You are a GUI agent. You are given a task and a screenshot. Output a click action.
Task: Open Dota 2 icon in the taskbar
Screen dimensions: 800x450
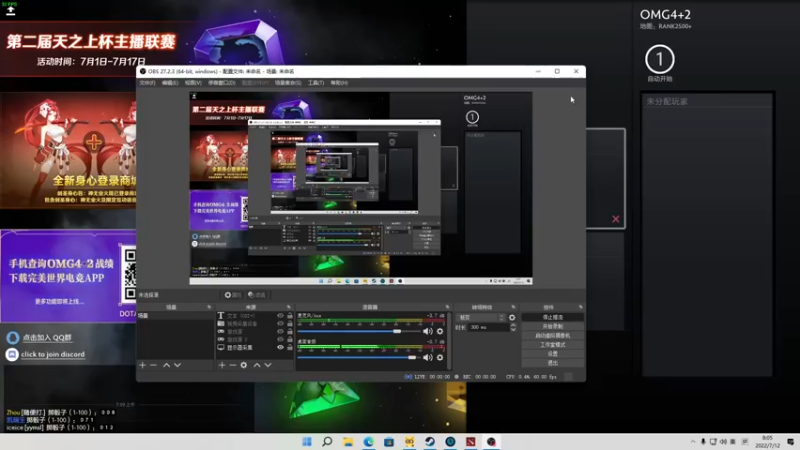[470, 442]
